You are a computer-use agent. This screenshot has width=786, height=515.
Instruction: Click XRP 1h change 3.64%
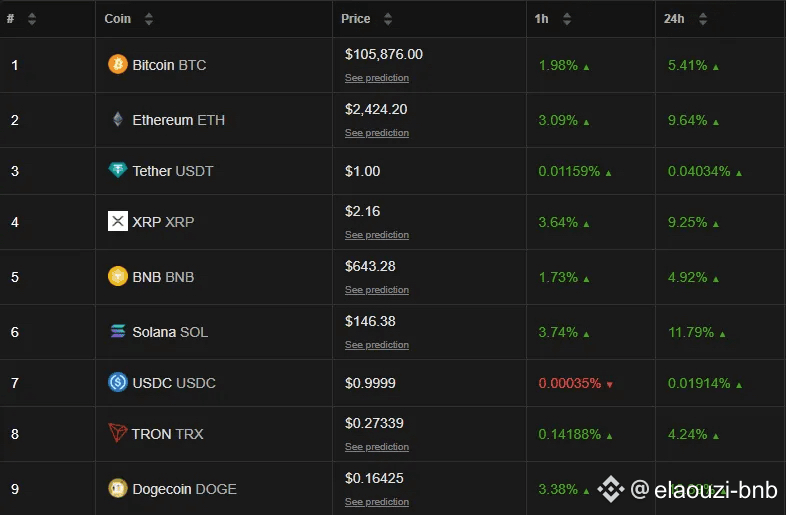click(x=558, y=222)
